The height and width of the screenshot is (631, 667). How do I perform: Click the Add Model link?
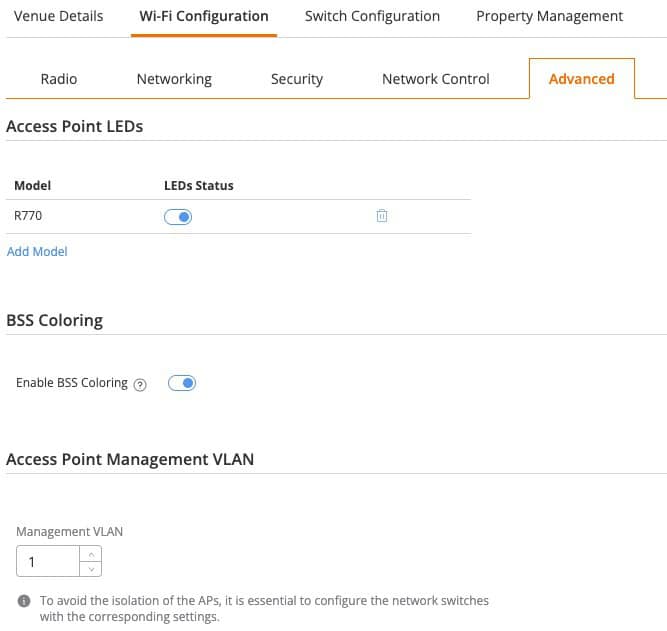(x=37, y=251)
